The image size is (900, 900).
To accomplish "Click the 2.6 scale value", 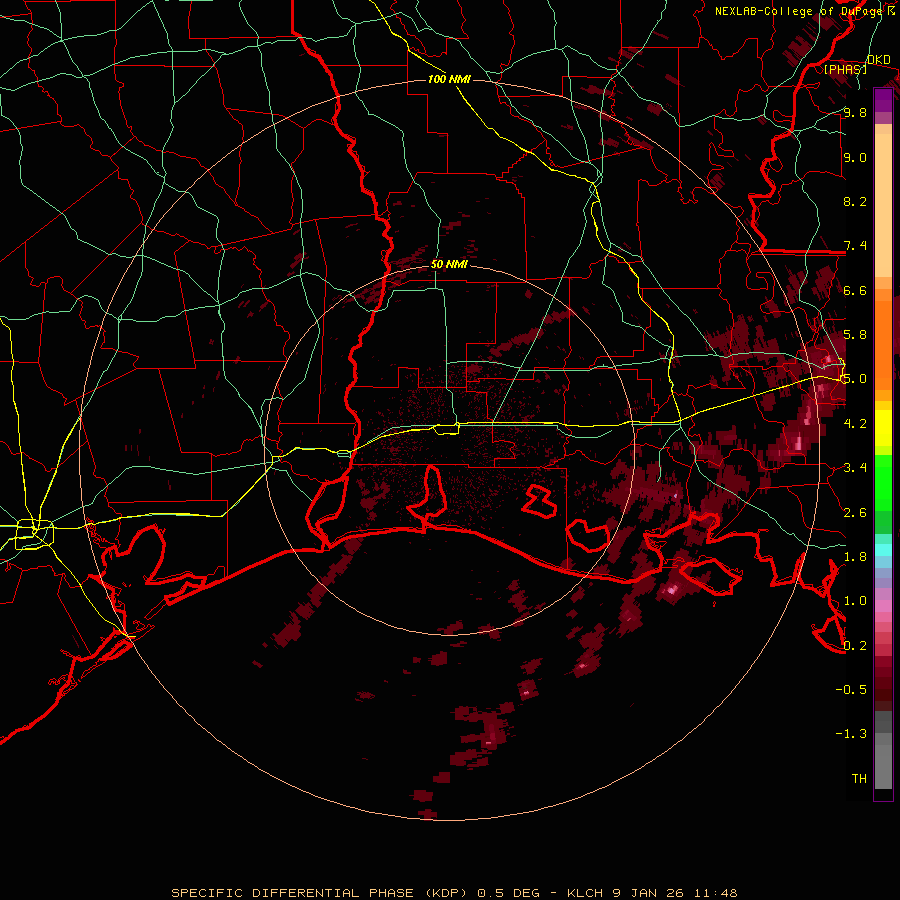I will tap(855, 513).
